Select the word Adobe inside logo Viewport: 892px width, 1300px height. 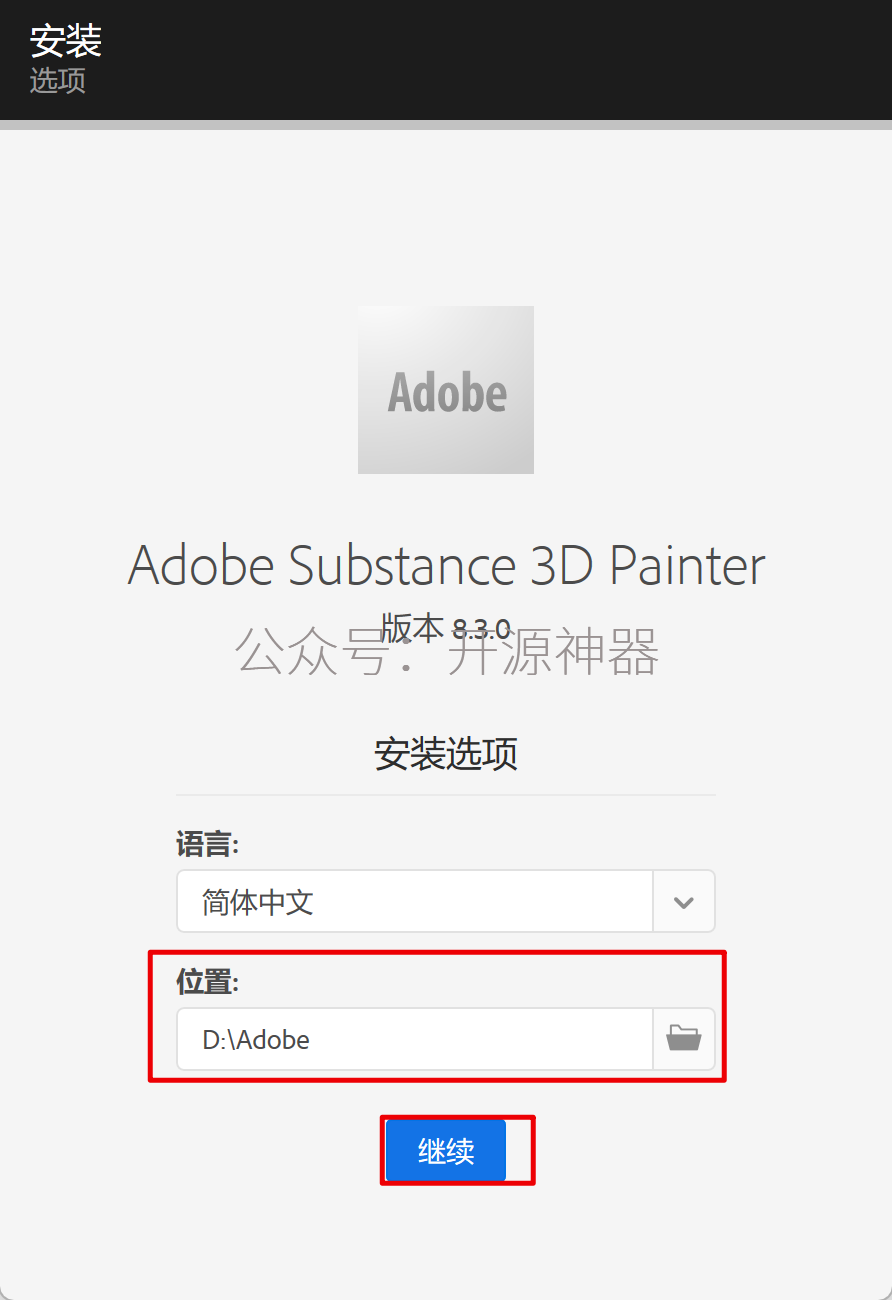point(447,392)
